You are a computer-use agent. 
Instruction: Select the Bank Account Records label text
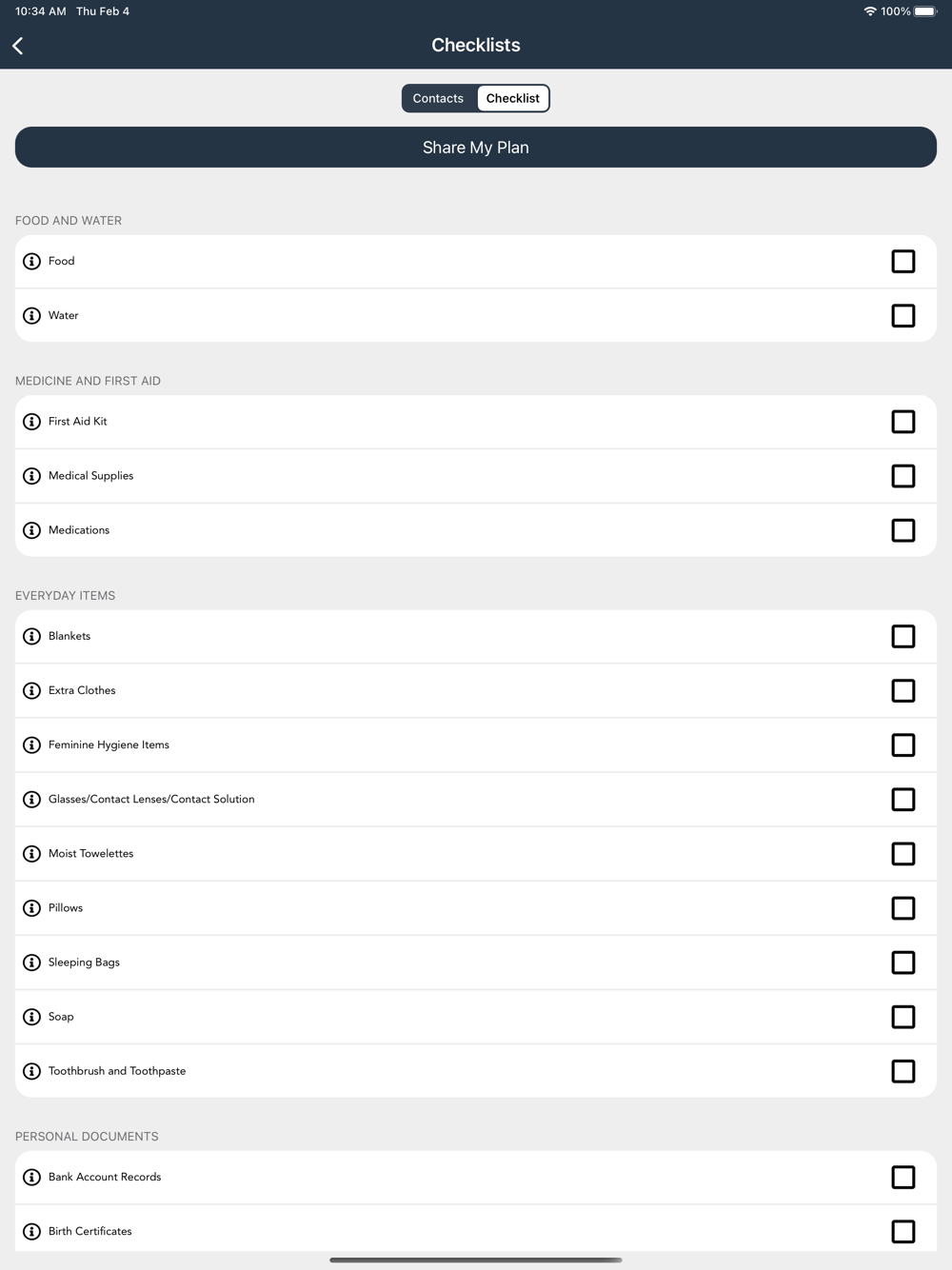[x=105, y=1177]
